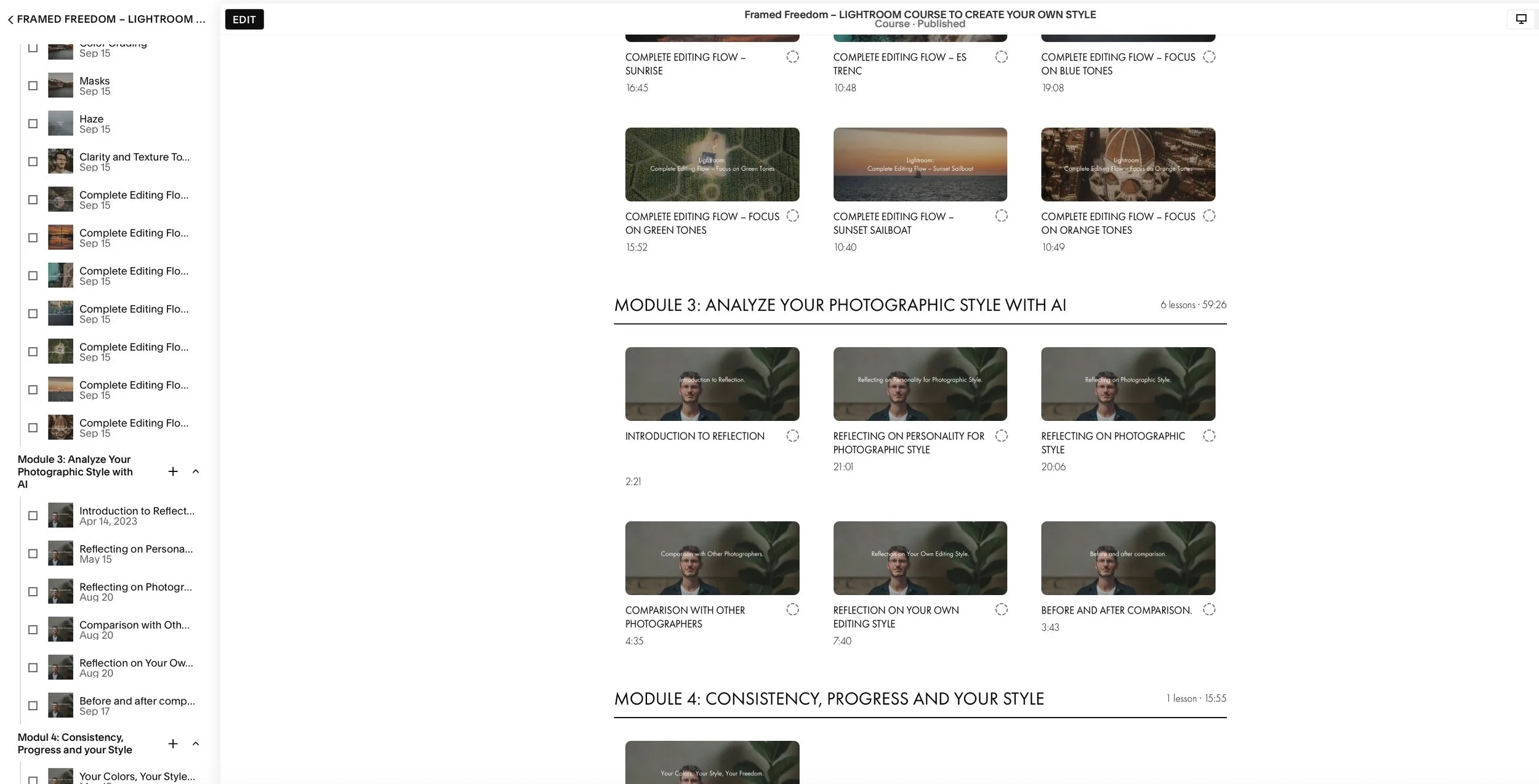Click completion circle for Before and After Comparison
This screenshot has width=1539, height=784.
1208,609
